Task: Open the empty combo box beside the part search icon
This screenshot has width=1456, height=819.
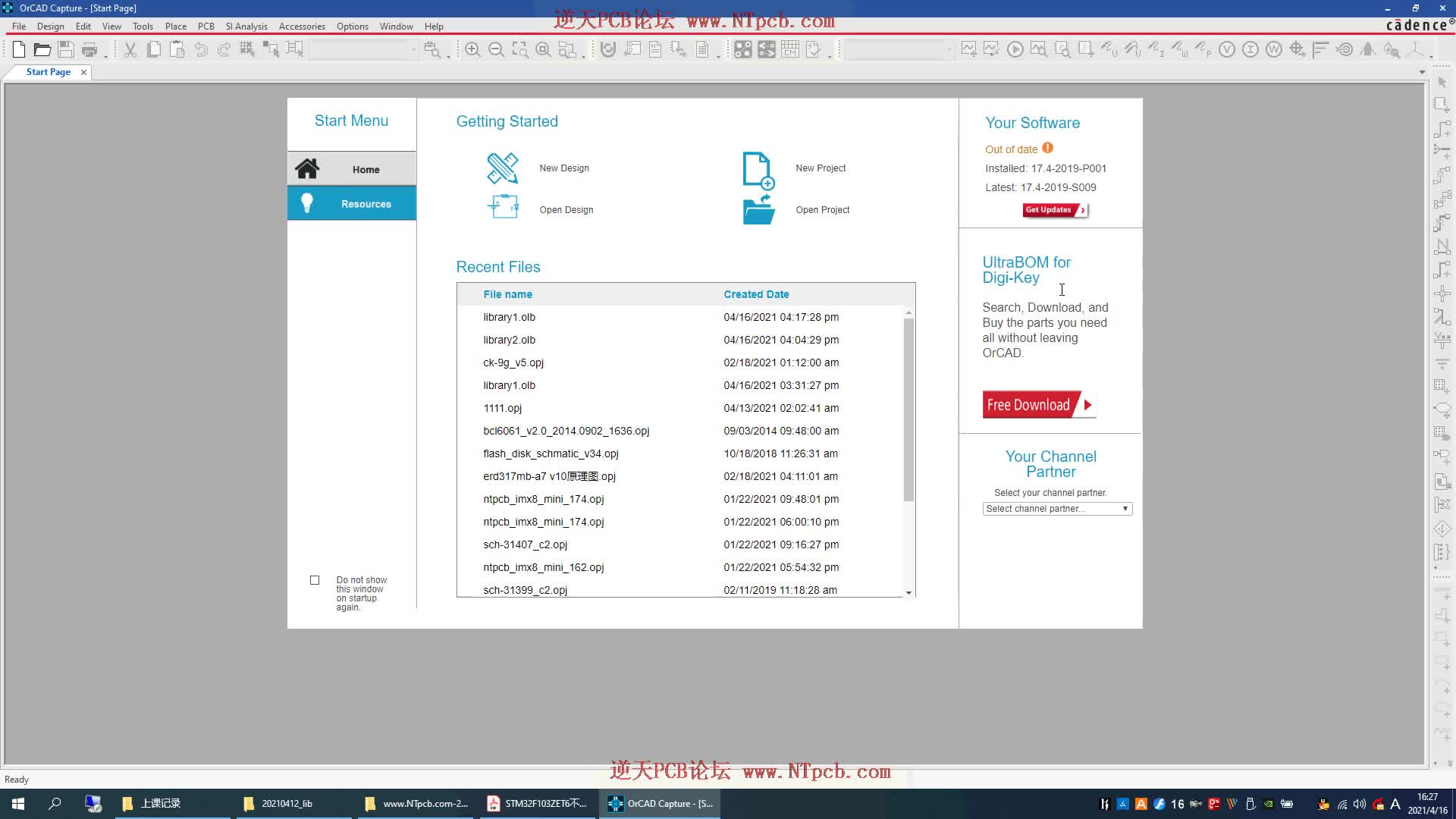Action: [x=363, y=50]
